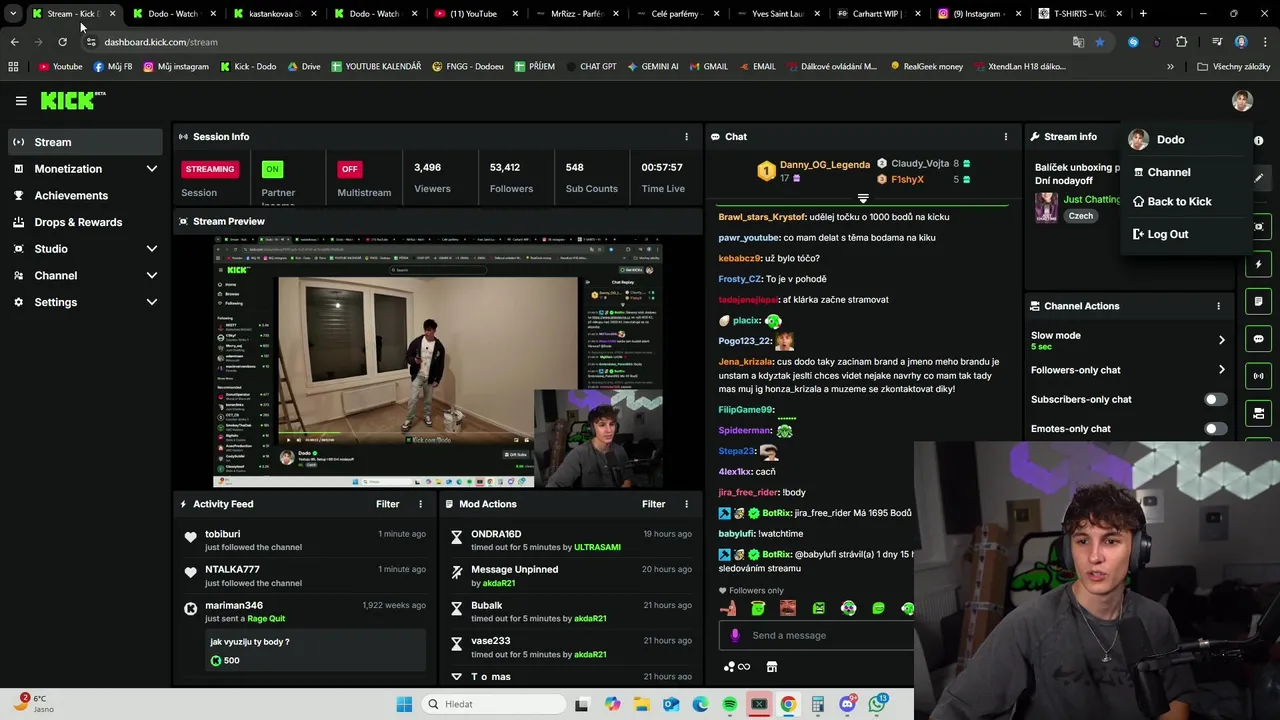Open tobiburi in Activity Feed
The width and height of the screenshot is (1280, 720).
[222, 534]
